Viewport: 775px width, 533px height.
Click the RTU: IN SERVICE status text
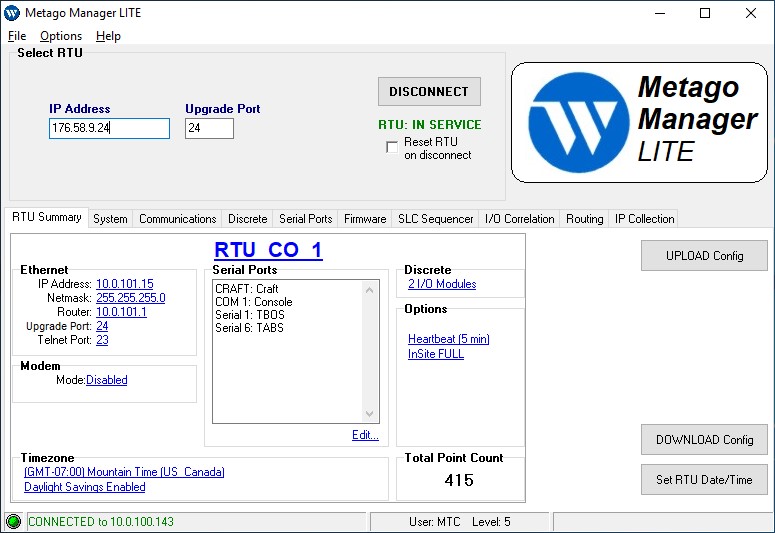click(x=430, y=125)
